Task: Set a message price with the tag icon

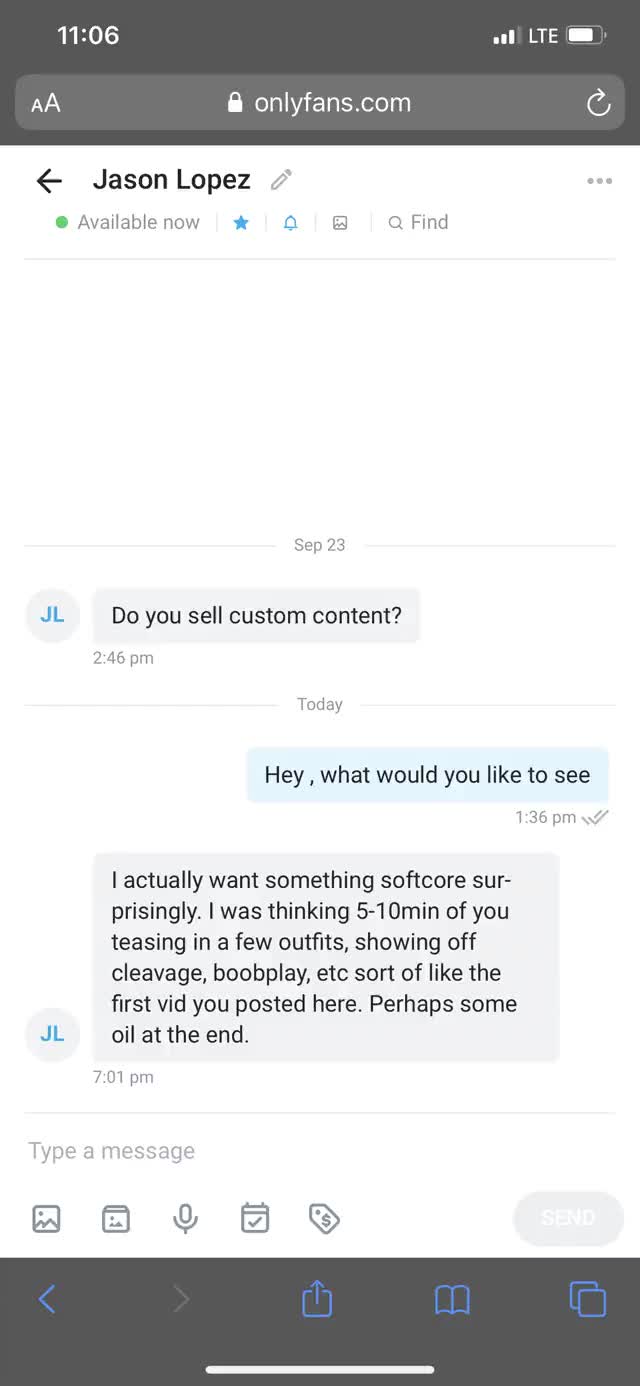Action: pyautogui.click(x=324, y=1218)
